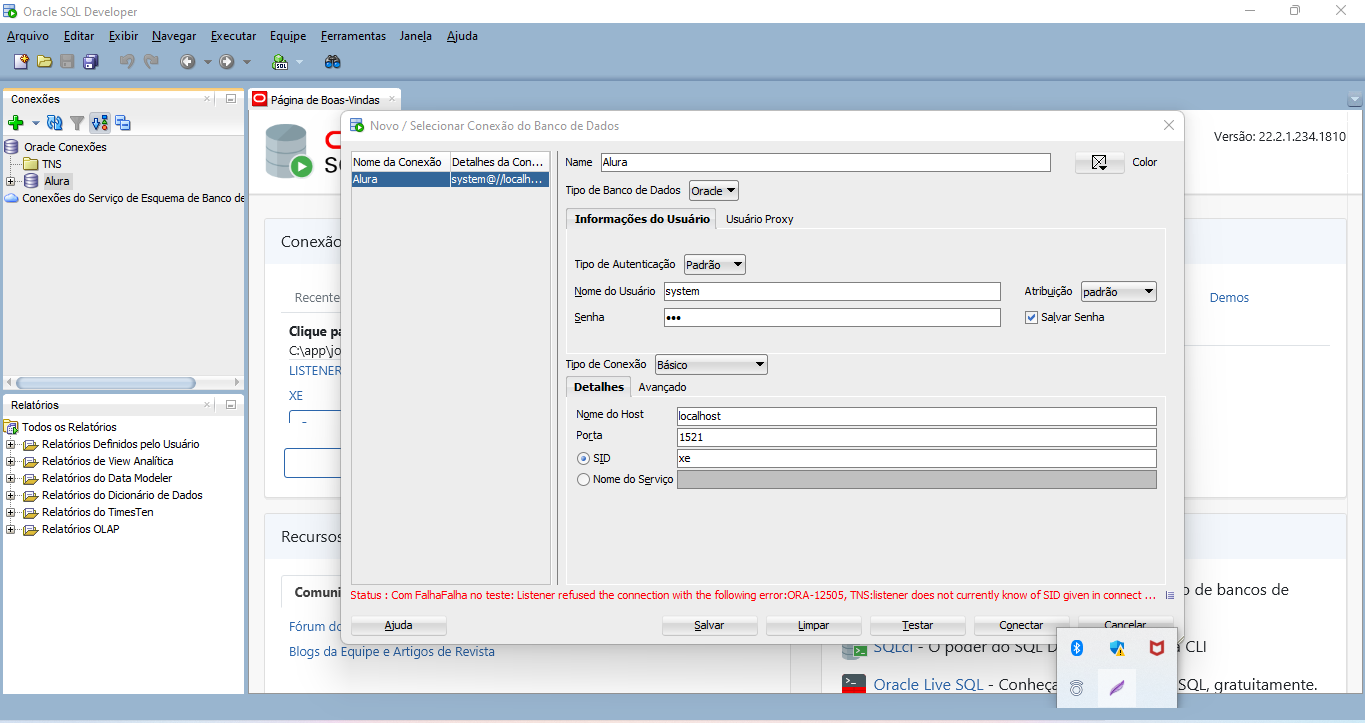Open the Ferramentas menu
This screenshot has height=723, width=1365.
353,36
